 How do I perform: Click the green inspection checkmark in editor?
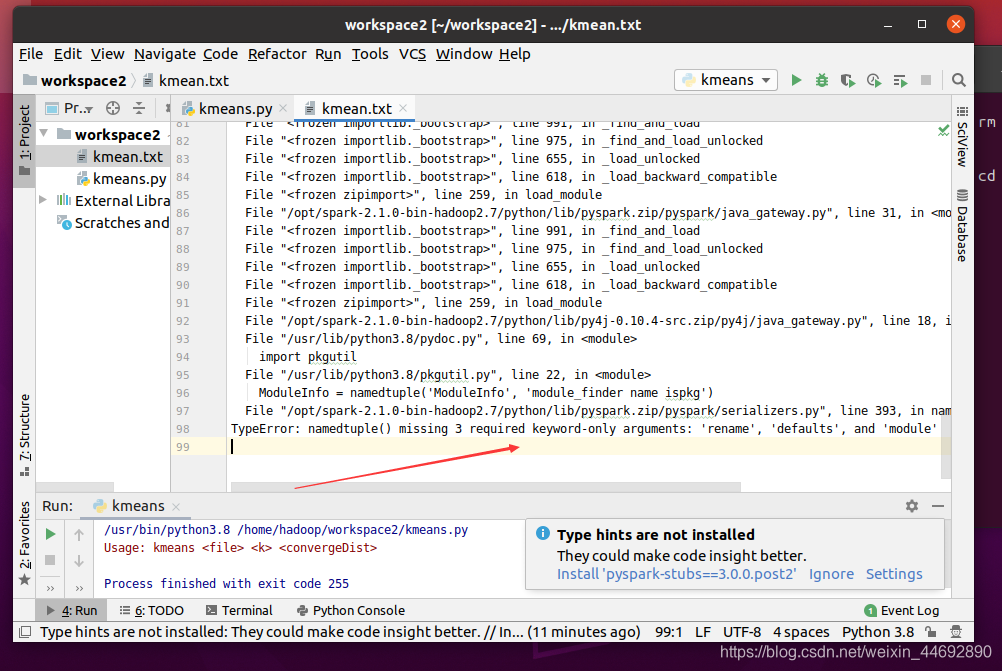(x=943, y=130)
